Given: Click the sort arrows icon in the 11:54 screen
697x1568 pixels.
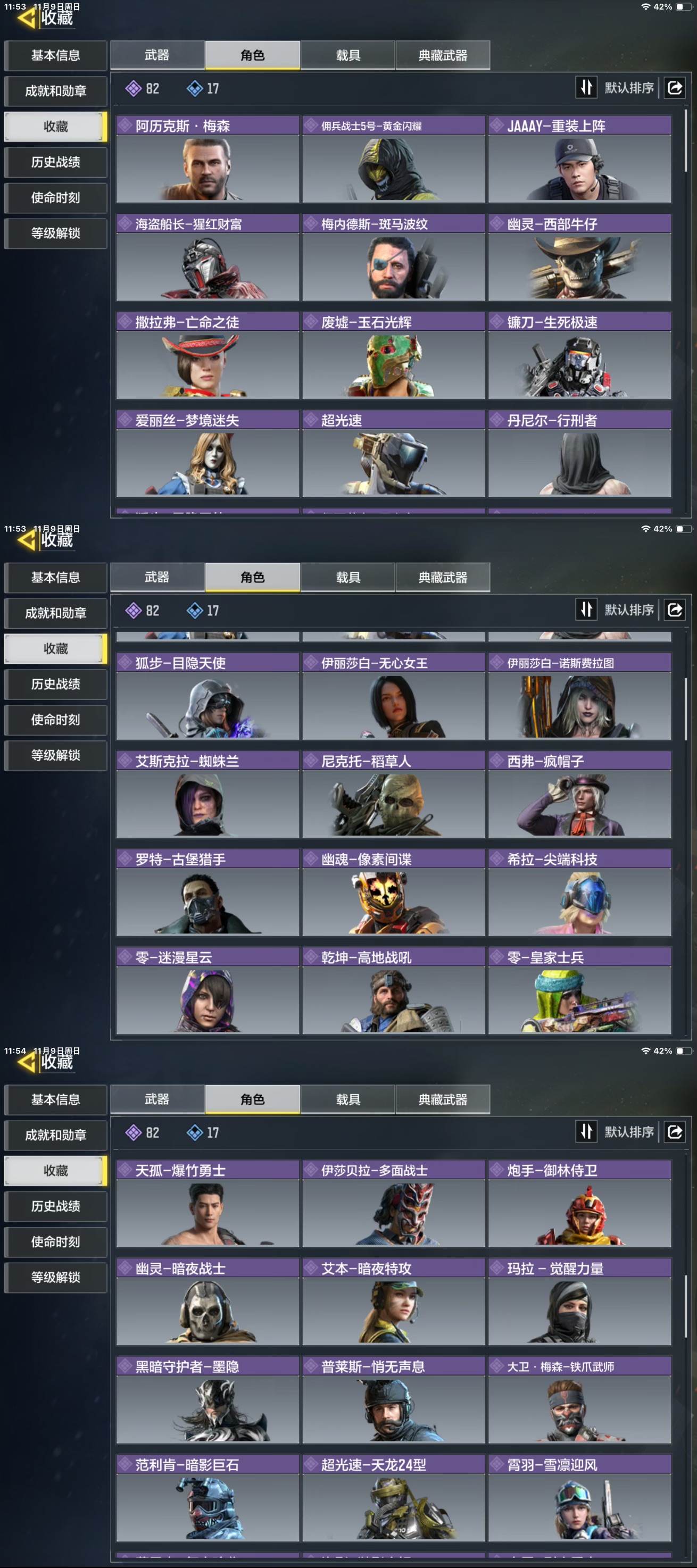Looking at the screenshot, I should (x=586, y=1131).
